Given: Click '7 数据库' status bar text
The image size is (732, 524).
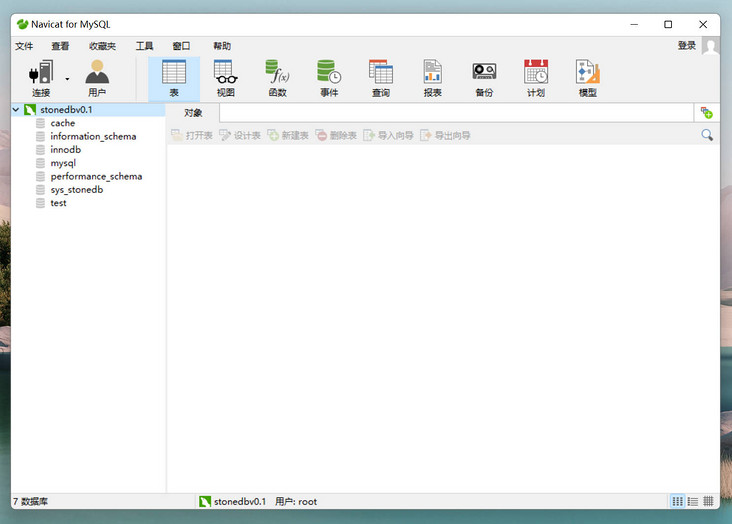Looking at the screenshot, I should click(x=30, y=502).
